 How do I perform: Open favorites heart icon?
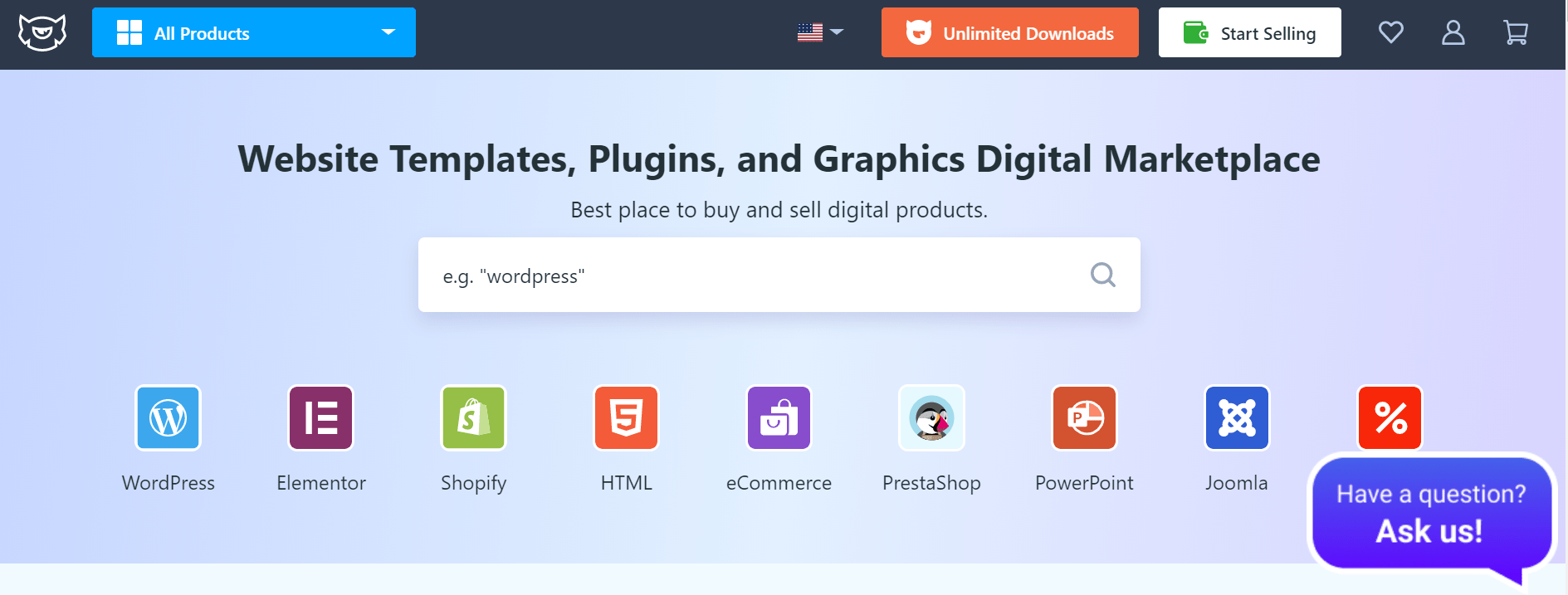[x=1391, y=32]
